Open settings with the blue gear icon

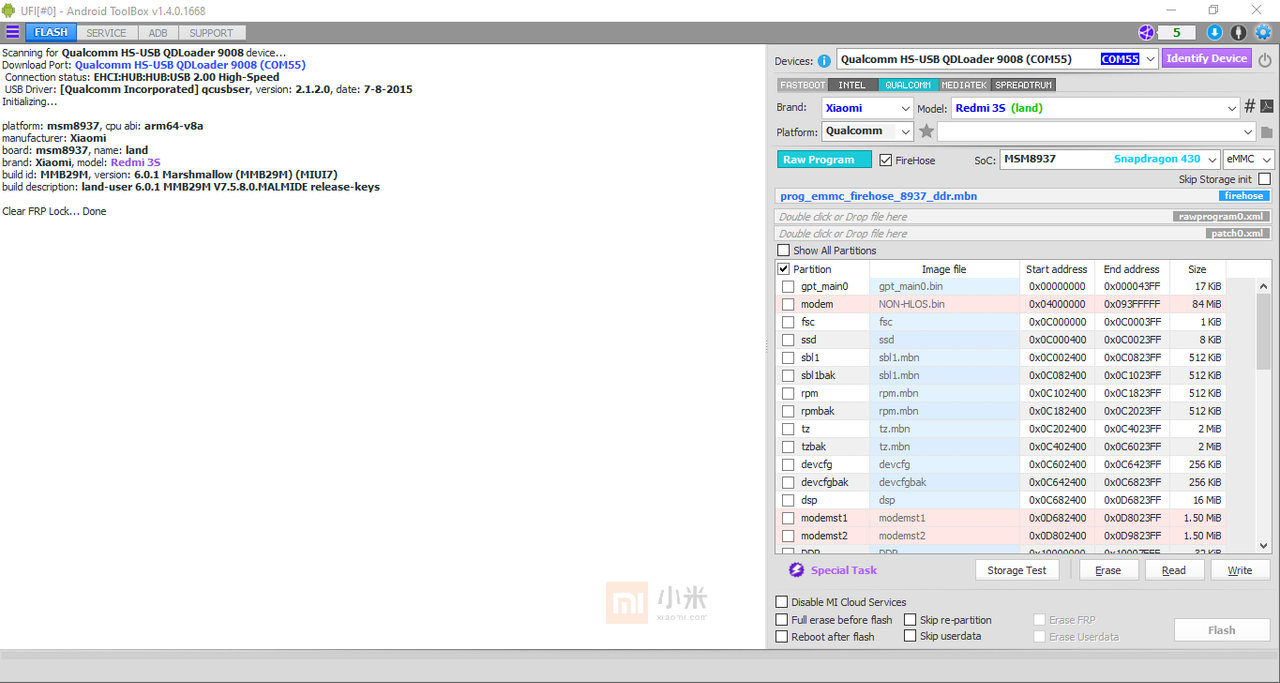[1263, 32]
